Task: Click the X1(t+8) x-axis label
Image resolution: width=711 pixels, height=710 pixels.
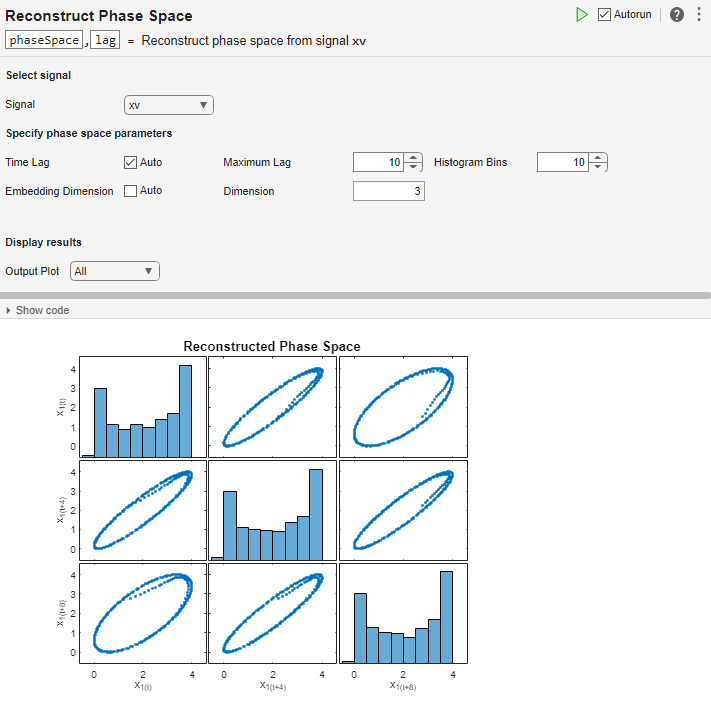Action: pyautogui.click(x=403, y=686)
